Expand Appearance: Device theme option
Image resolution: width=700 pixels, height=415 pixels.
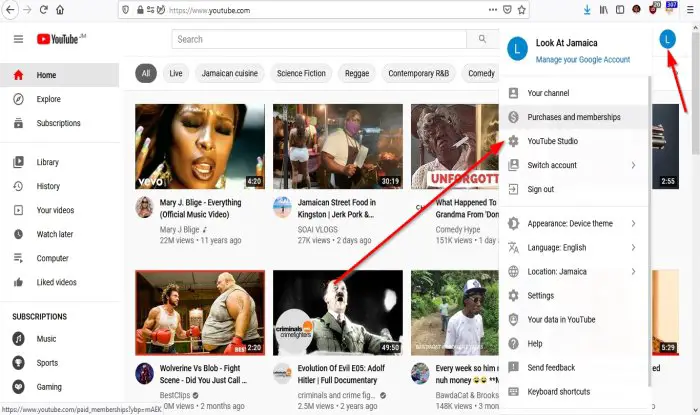click(x=573, y=224)
